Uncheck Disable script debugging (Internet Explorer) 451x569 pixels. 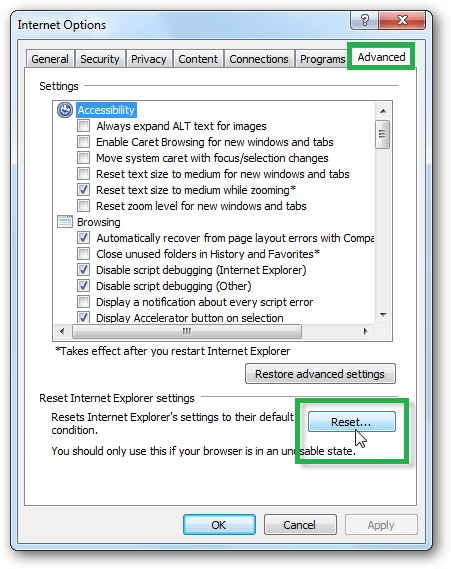point(83,270)
